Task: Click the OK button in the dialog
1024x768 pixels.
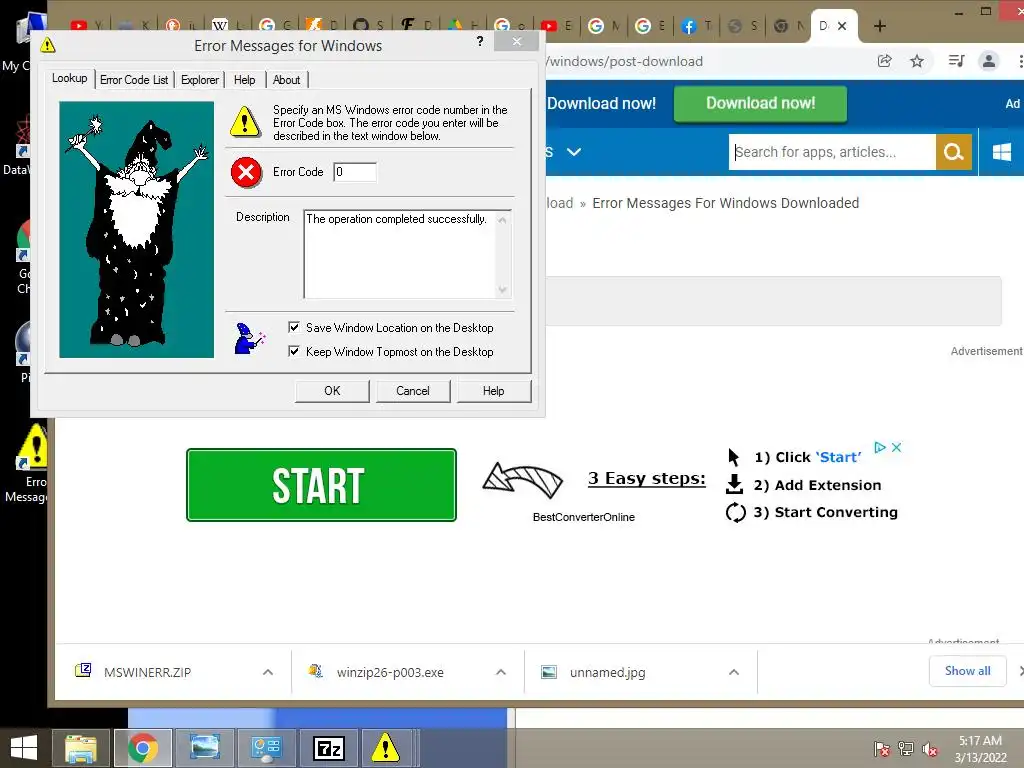Action: (x=332, y=391)
